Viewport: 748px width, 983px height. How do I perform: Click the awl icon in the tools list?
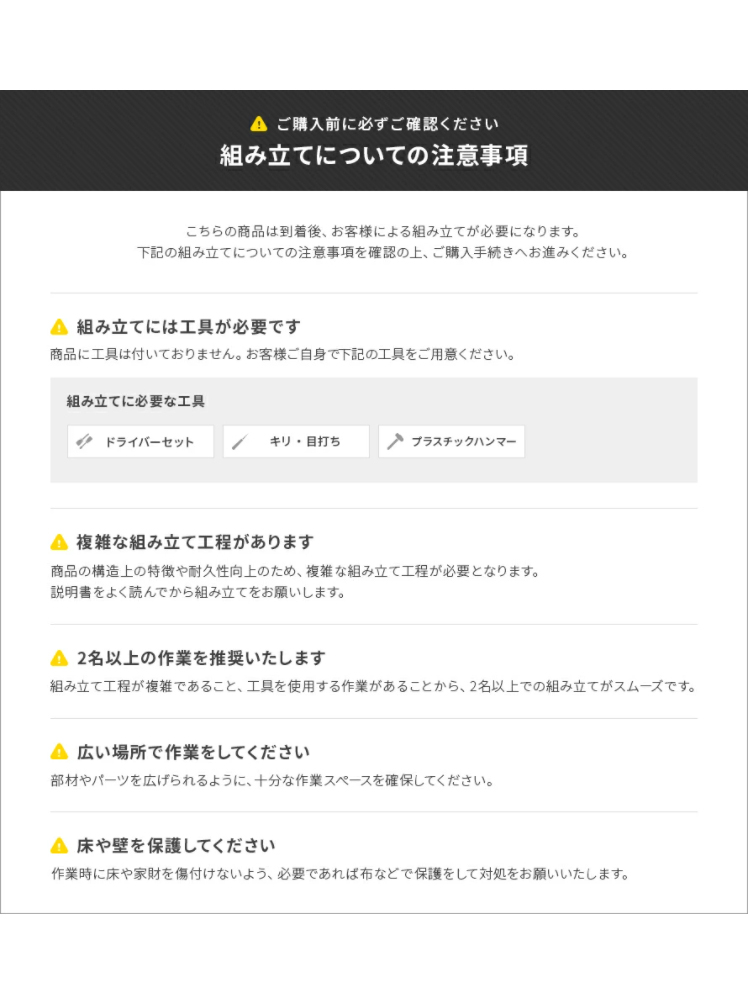point(240,442)
